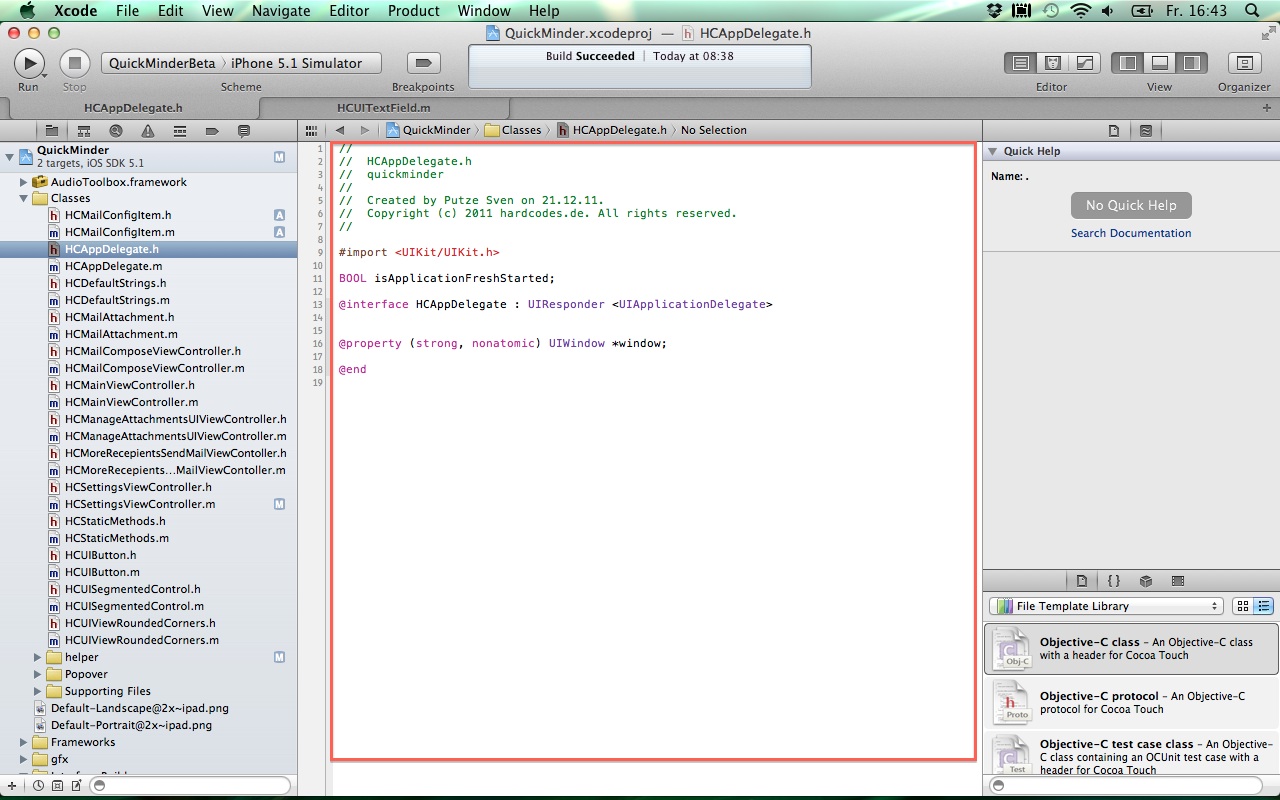Go back in editor history

(x=340, y=130)
